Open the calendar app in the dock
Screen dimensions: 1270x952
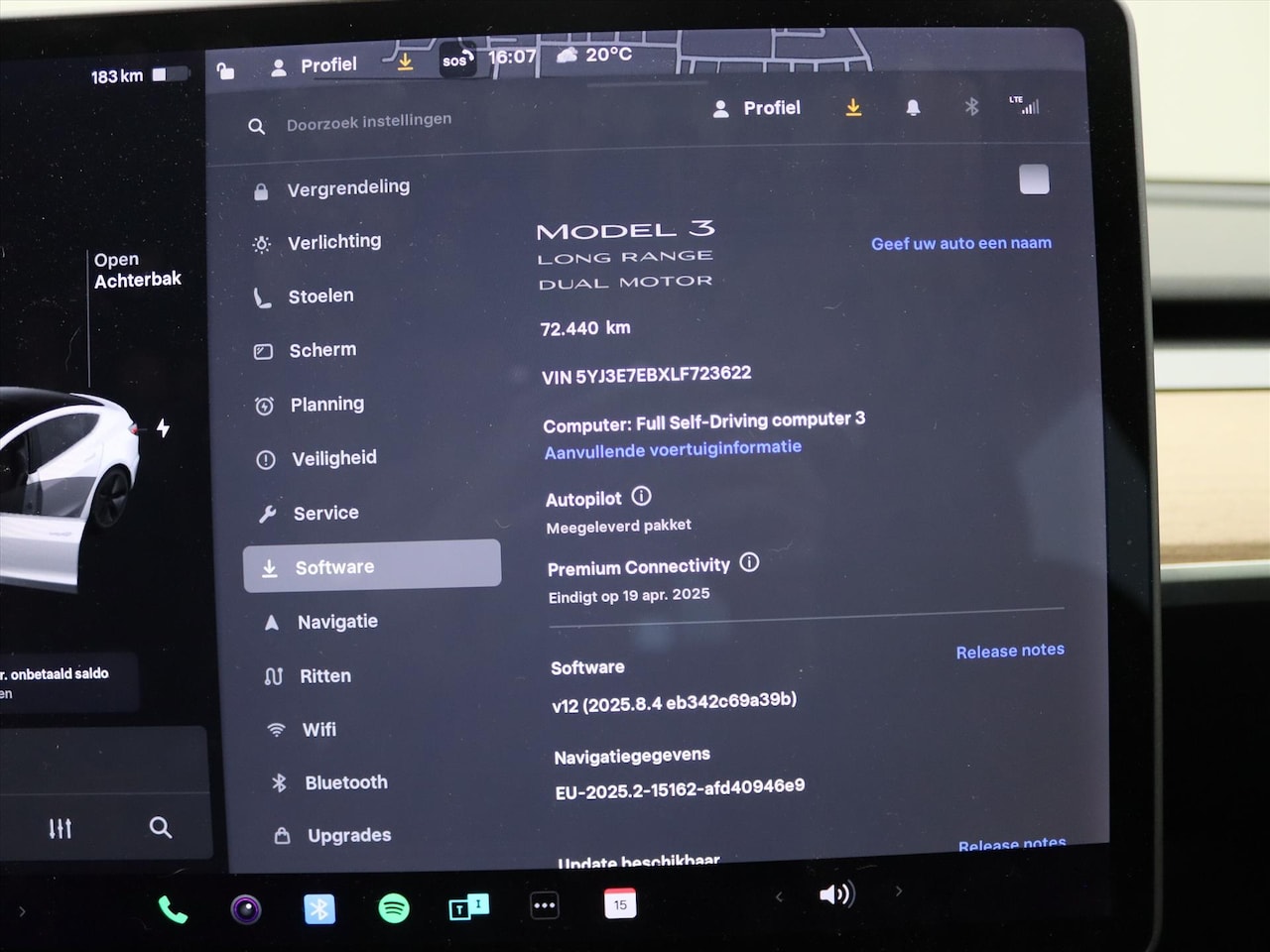pyautogui.click(x=620, y=903)
